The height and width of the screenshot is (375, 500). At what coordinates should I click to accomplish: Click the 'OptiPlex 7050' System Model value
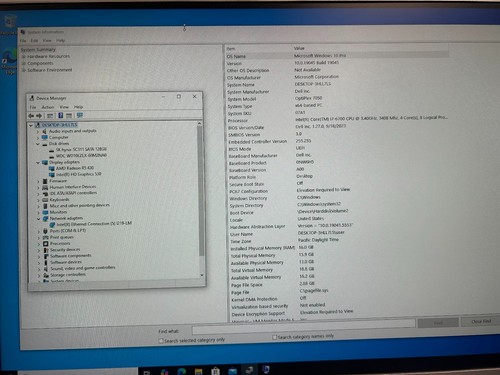click(308, 98)
